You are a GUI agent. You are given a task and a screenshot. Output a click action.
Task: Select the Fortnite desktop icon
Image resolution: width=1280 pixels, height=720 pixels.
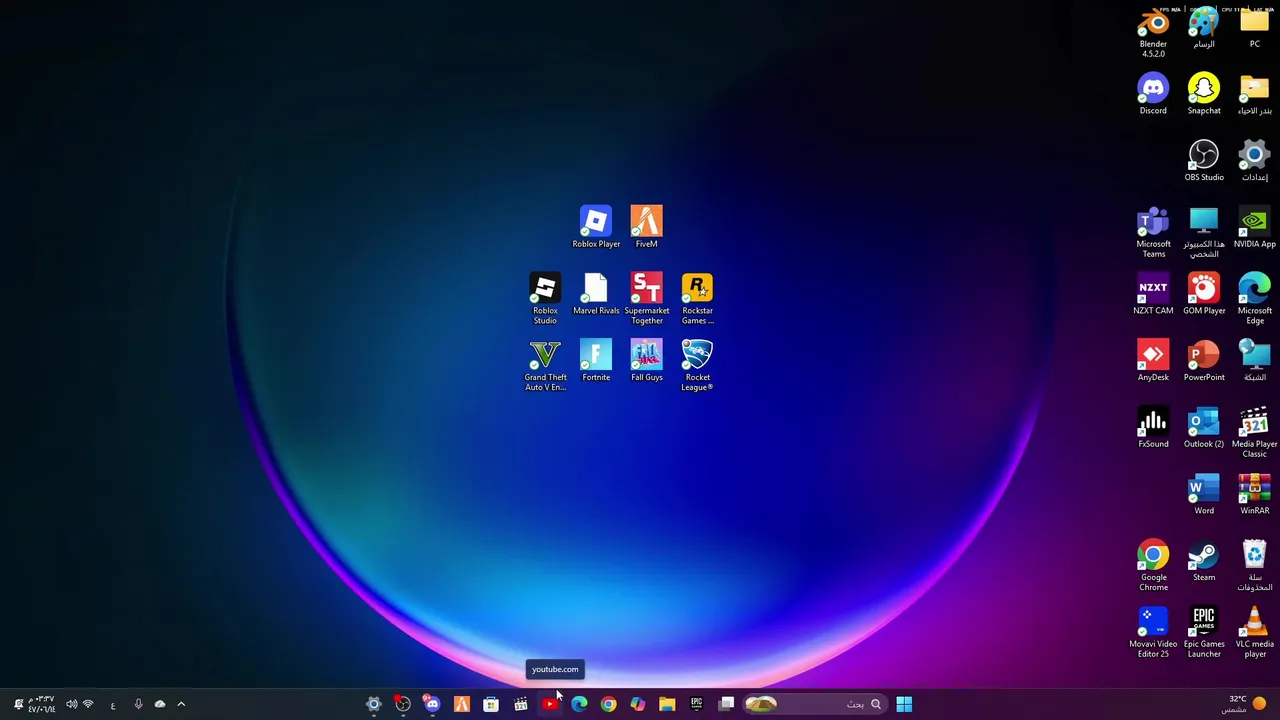pyautogui.click(x=596, y=360)
